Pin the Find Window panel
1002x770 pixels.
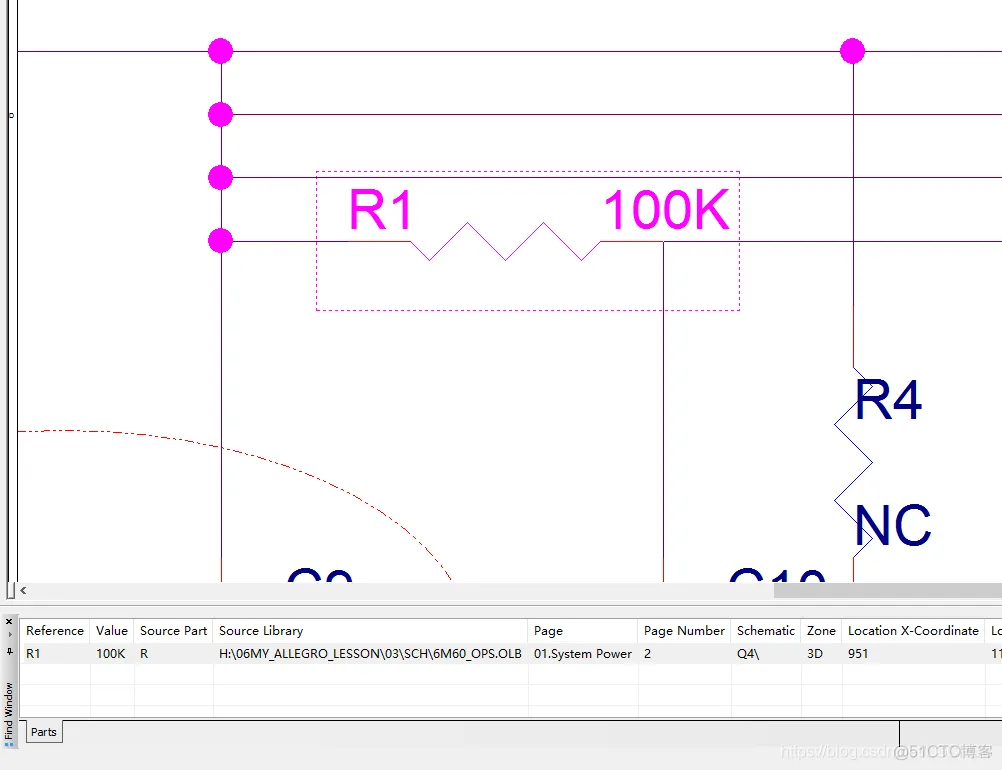pos(9,651)
